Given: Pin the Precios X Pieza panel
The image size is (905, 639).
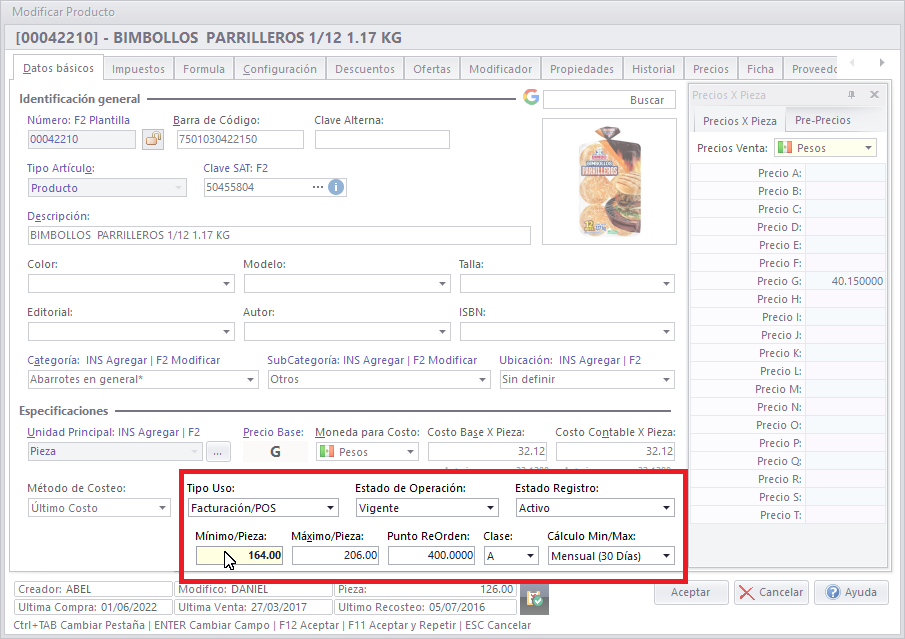Looking at the screenshot, I should (852, 95).
